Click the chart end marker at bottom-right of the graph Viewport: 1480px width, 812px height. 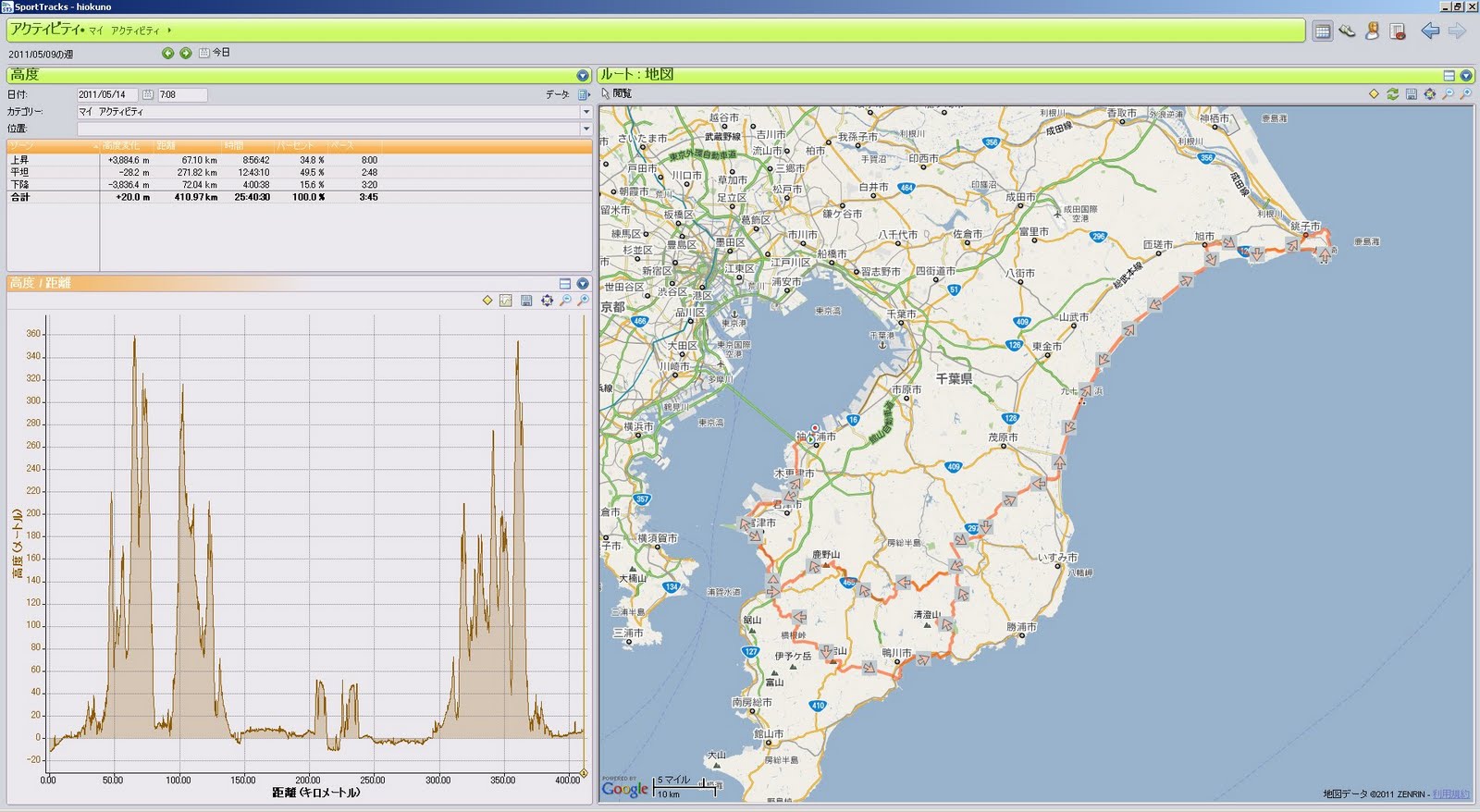pos(584,773)
